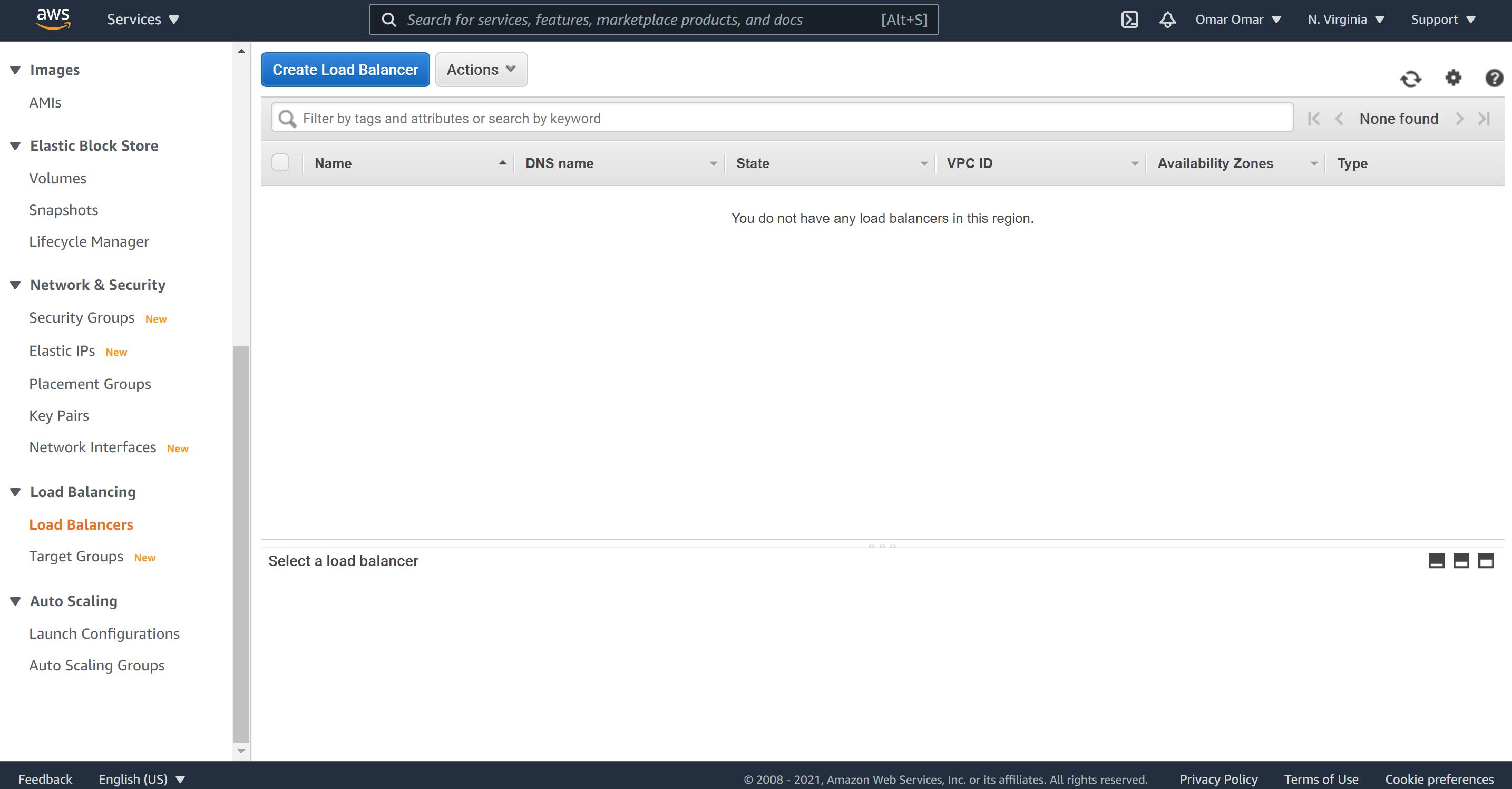1512x789 pixels.
Task: Click the sidebar scrollbar thumb
Action: tap(241, 543)
